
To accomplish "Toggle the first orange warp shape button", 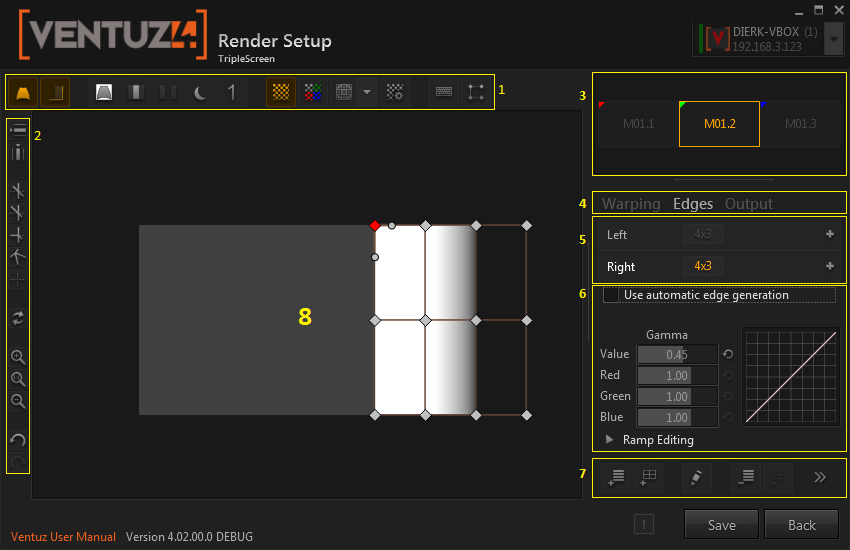I will (x=23, y=92).
